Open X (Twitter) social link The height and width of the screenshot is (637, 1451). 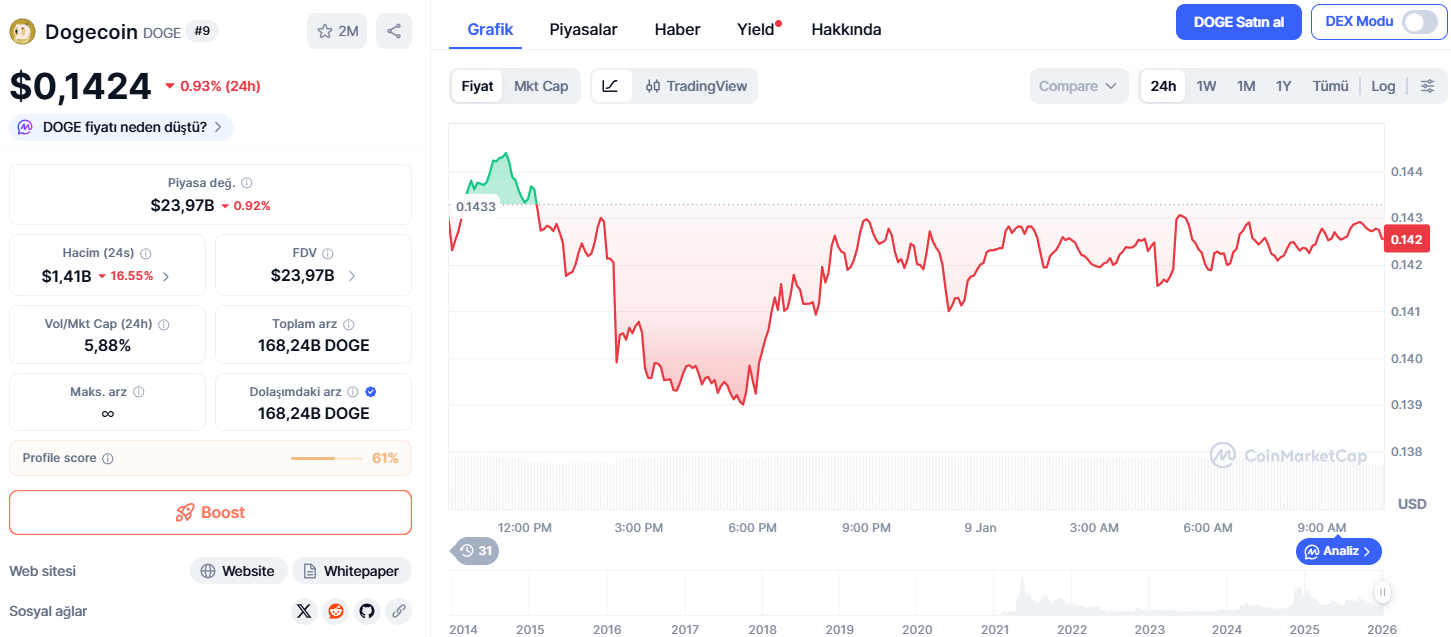click(x=305, y=610)
